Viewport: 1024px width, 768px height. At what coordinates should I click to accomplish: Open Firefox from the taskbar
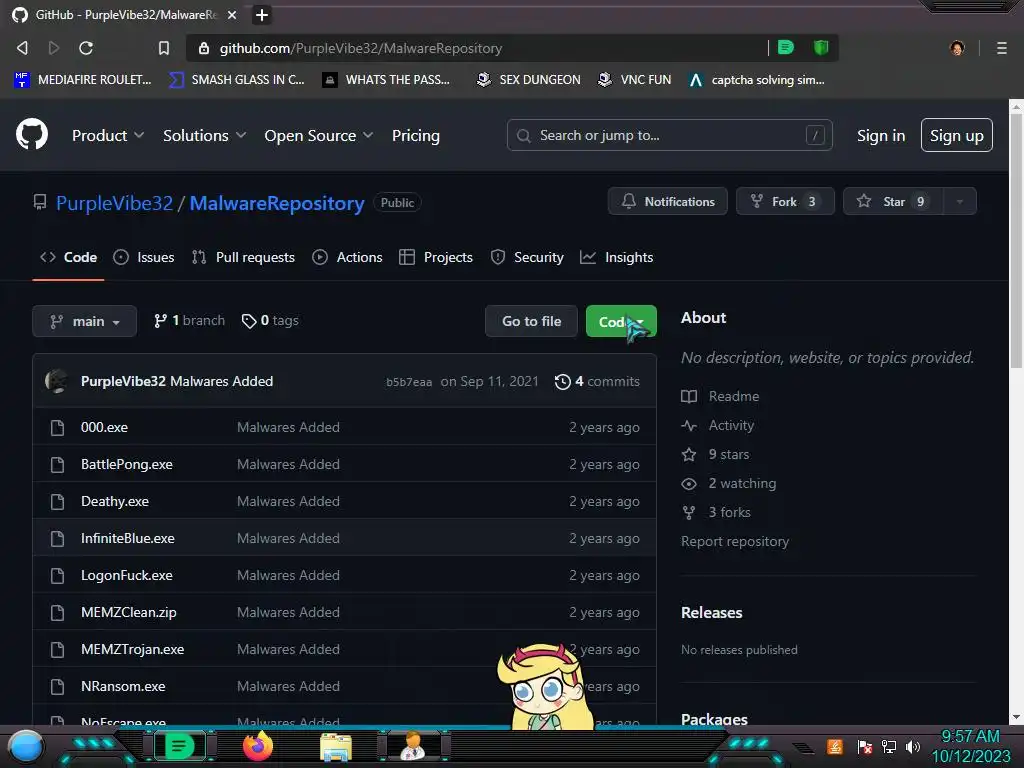(x=258, y=746)
